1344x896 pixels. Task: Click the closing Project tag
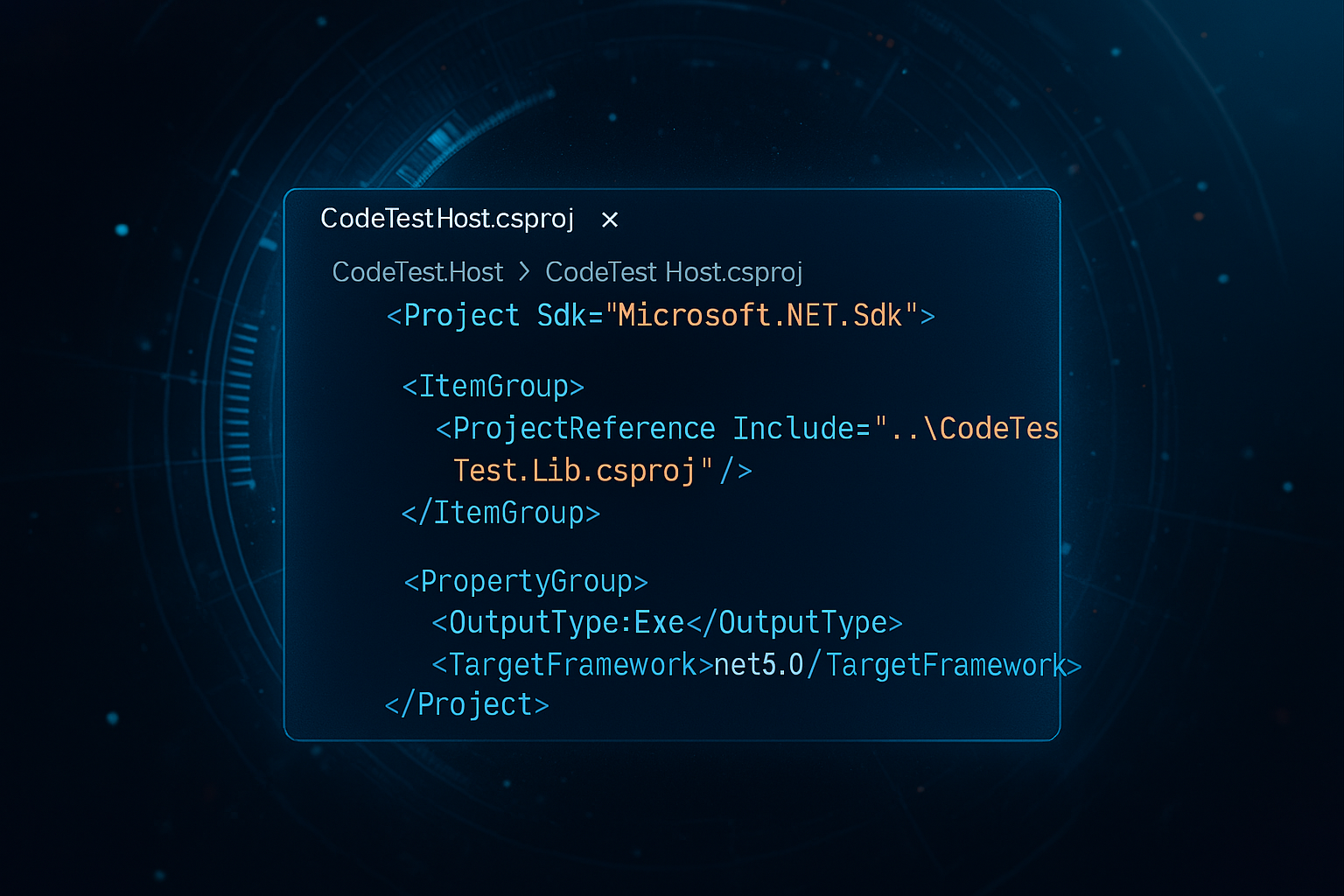[467, 704]
